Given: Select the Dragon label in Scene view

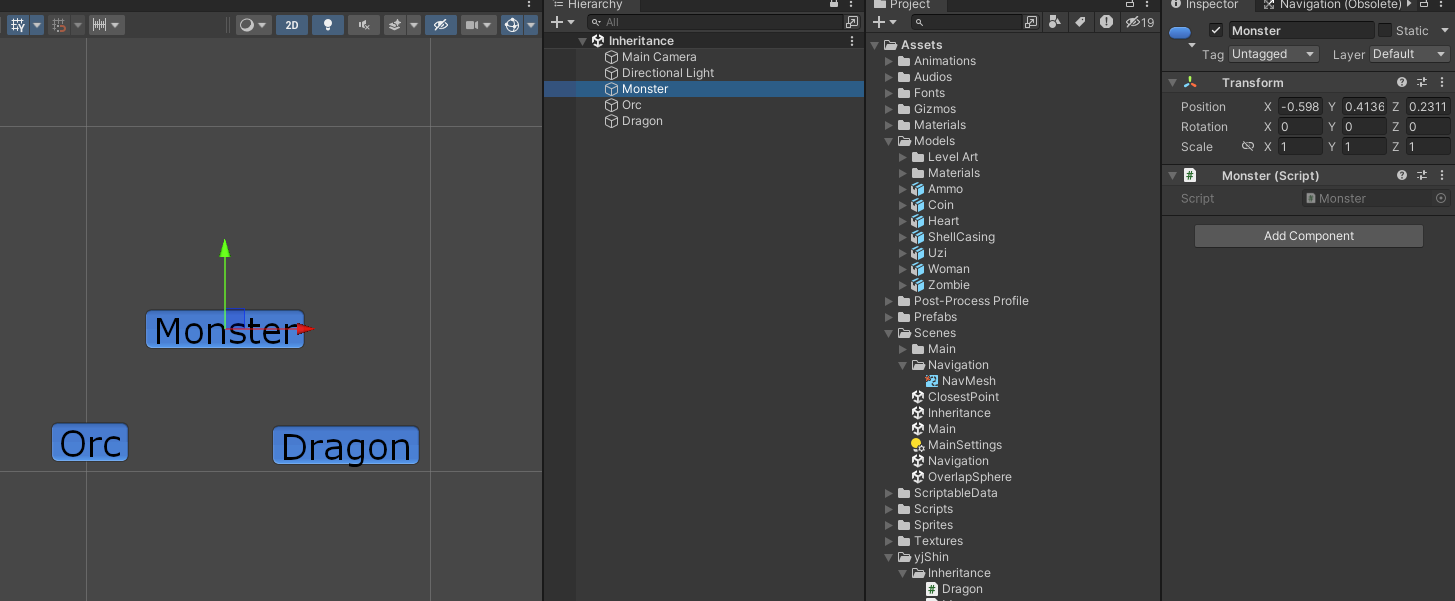Looking at the screenshot, I should tap(346, 446).
